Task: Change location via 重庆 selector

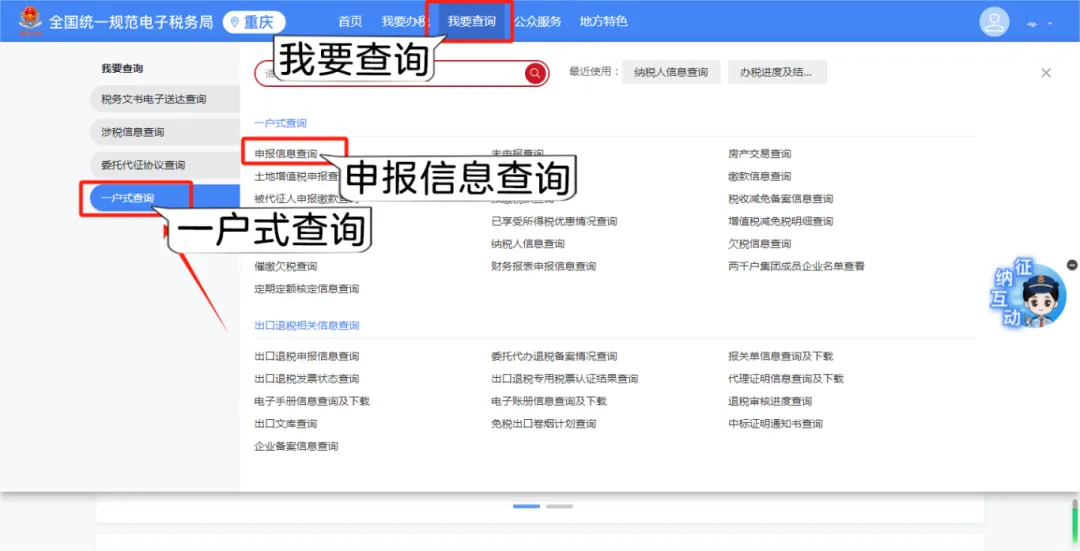Action: pos(253,22)
